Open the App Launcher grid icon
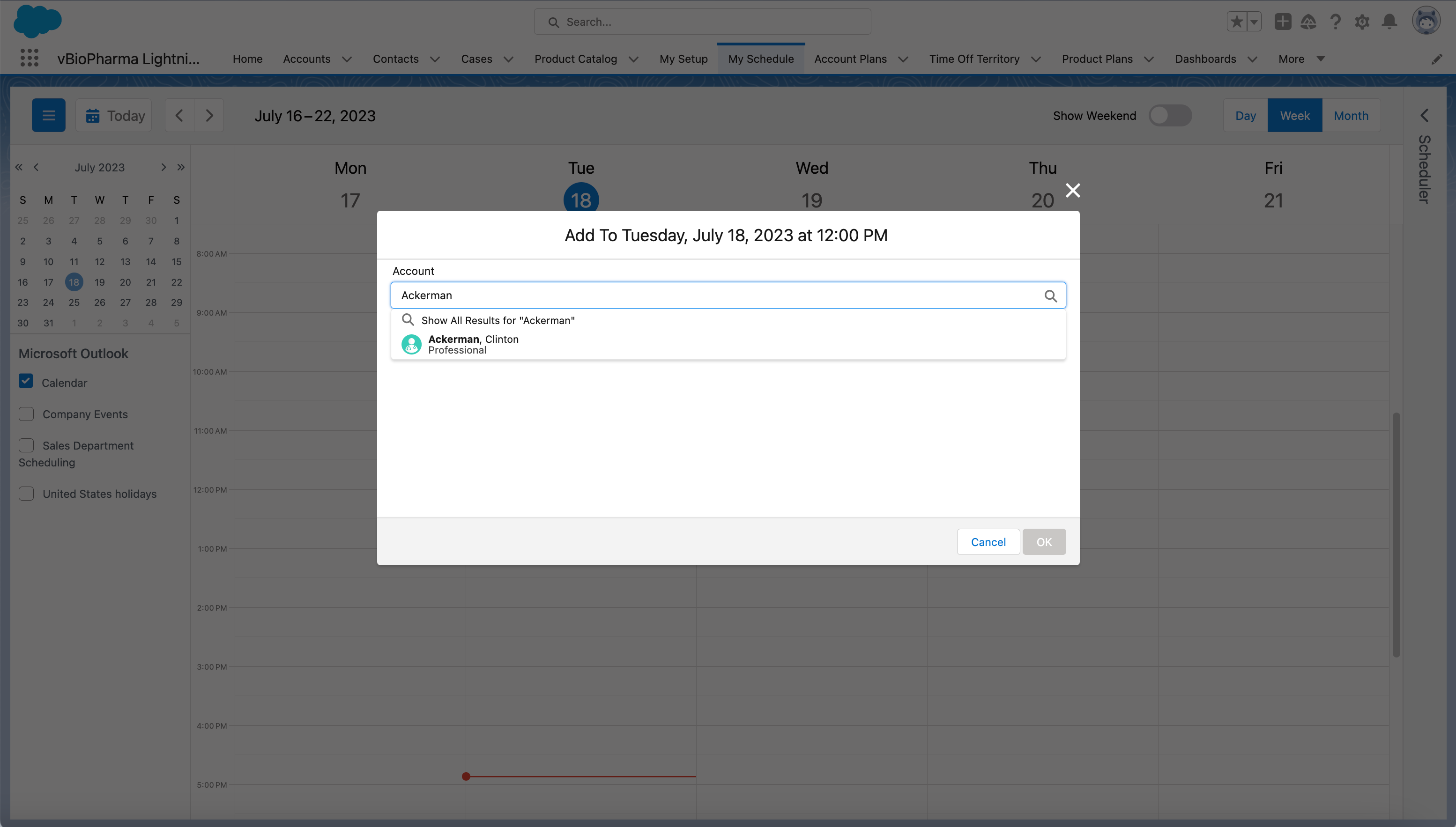1456x827 pixels. click(x=29, y=58)
